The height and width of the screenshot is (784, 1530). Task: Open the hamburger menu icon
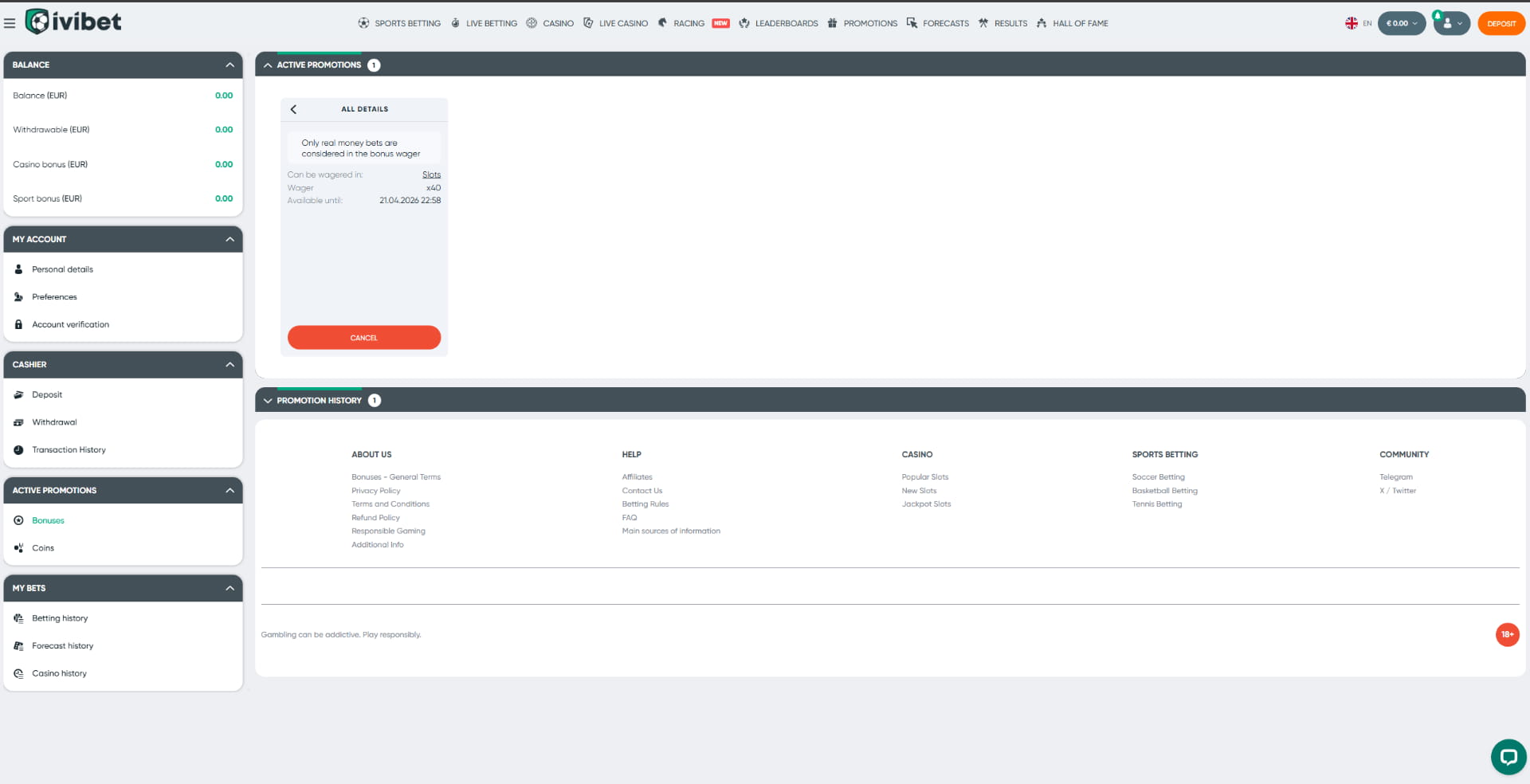coord(10,23)
